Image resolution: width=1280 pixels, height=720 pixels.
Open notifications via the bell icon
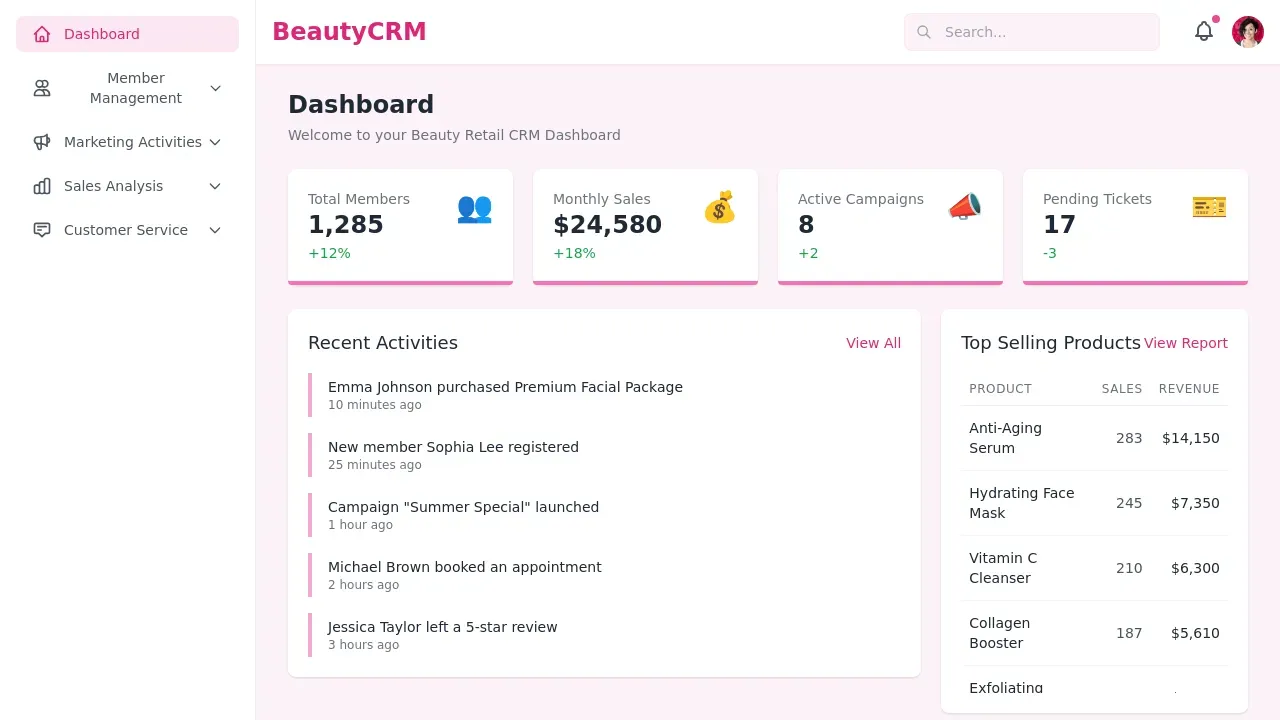pos(1204,31)
